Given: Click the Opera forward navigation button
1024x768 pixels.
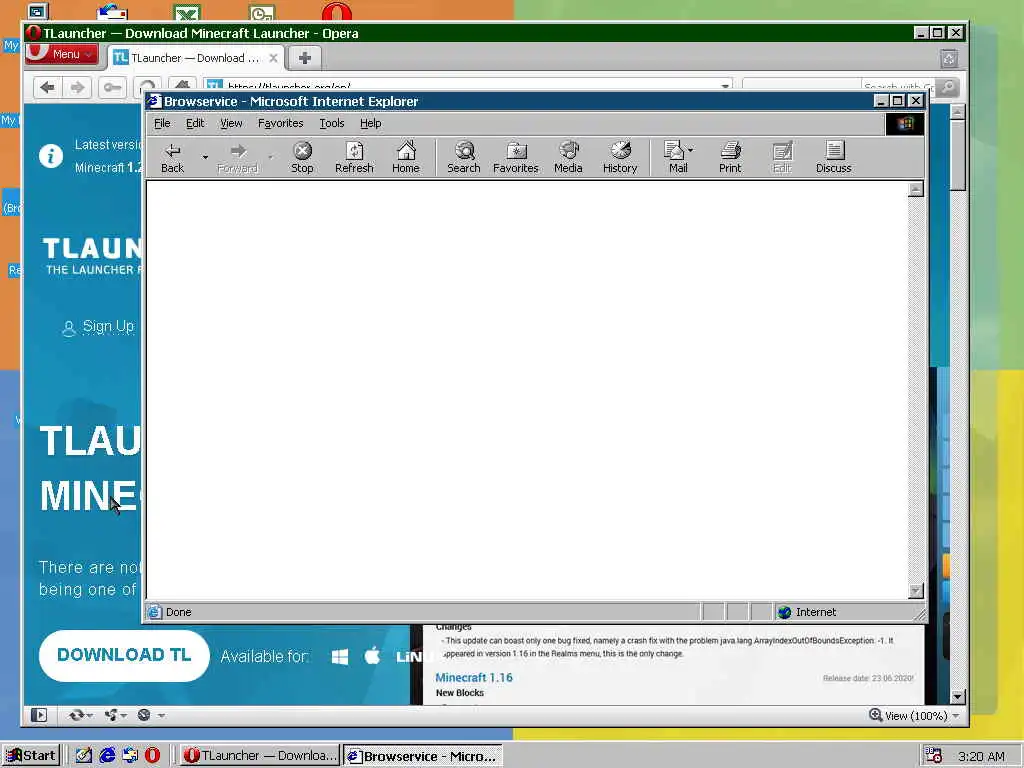Looking at the screenshot, I should (x=77, y=87).
